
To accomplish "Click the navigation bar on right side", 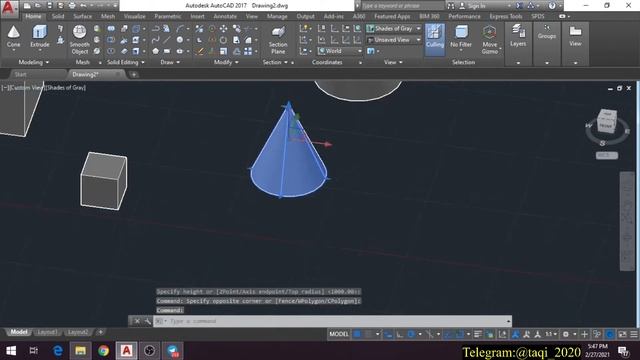I will pyautogui.click(x=627, y=221).
